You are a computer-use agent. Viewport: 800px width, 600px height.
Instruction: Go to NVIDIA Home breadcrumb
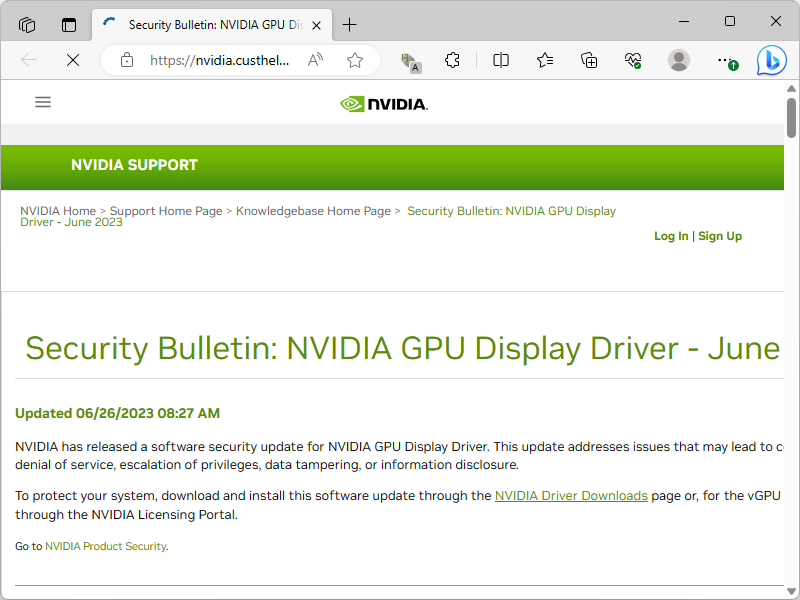coord(58,211)
